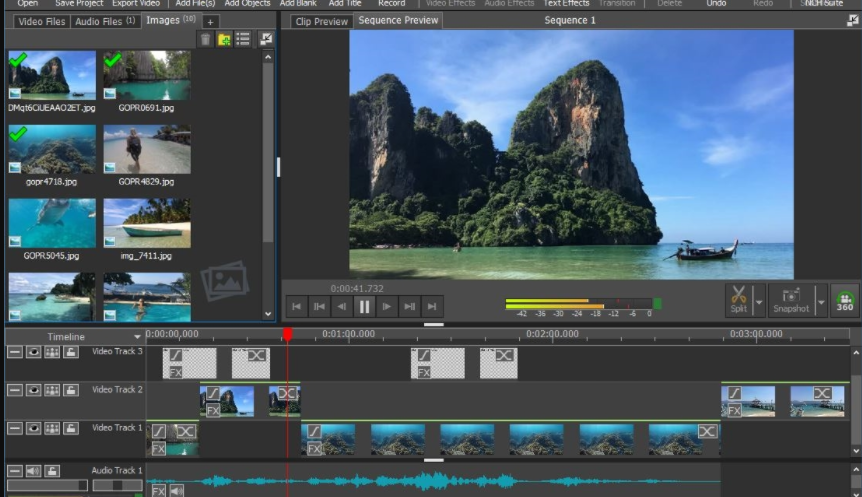Click Record in the toolbar
The image size is (862, 497).
pyautogui.click(x=391, y=3)
